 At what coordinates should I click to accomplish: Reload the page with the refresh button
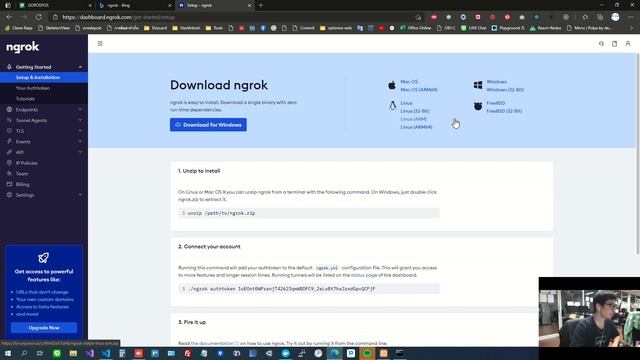38,17
